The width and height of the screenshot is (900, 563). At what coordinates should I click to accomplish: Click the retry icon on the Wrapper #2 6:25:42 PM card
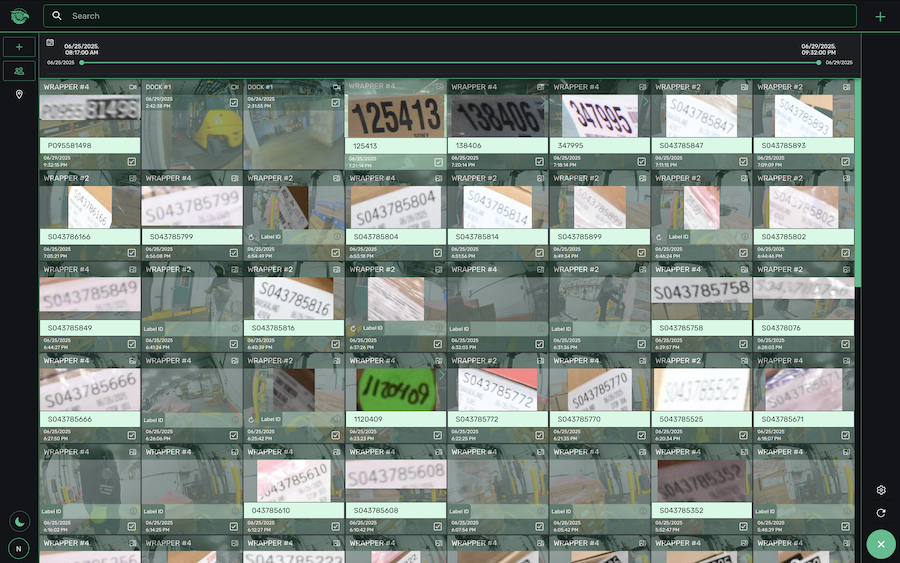pos(251,420)
